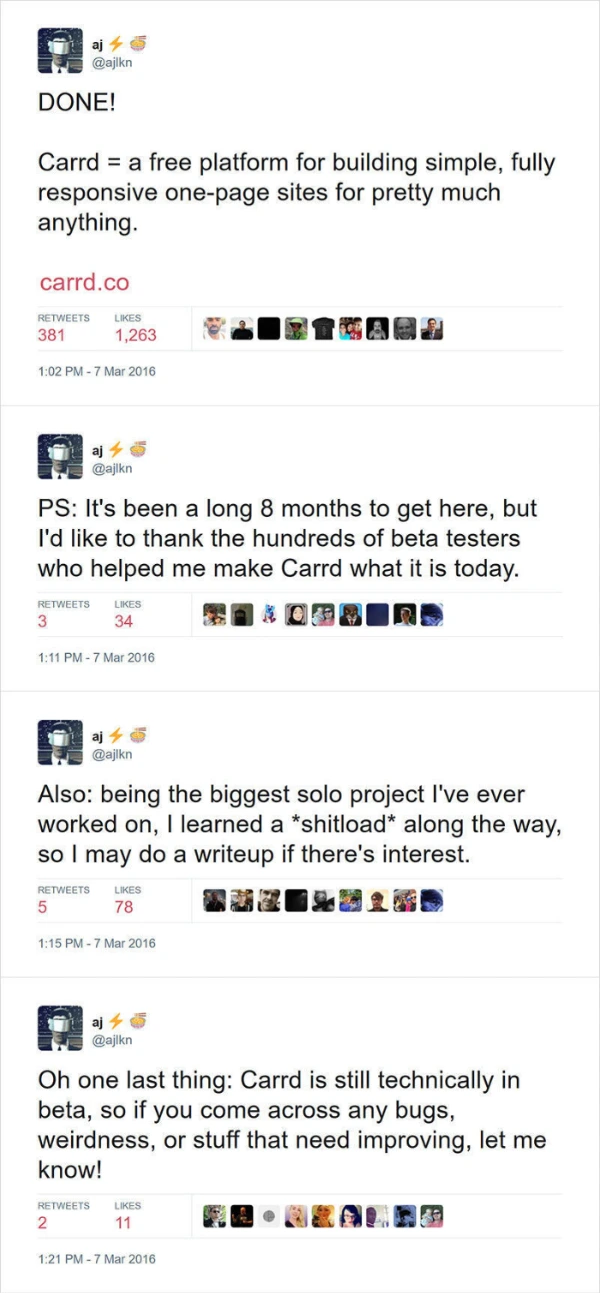Click the last liker avatar in the third tweet
This screenshot has height=1293, width=600.
(431, 901)
